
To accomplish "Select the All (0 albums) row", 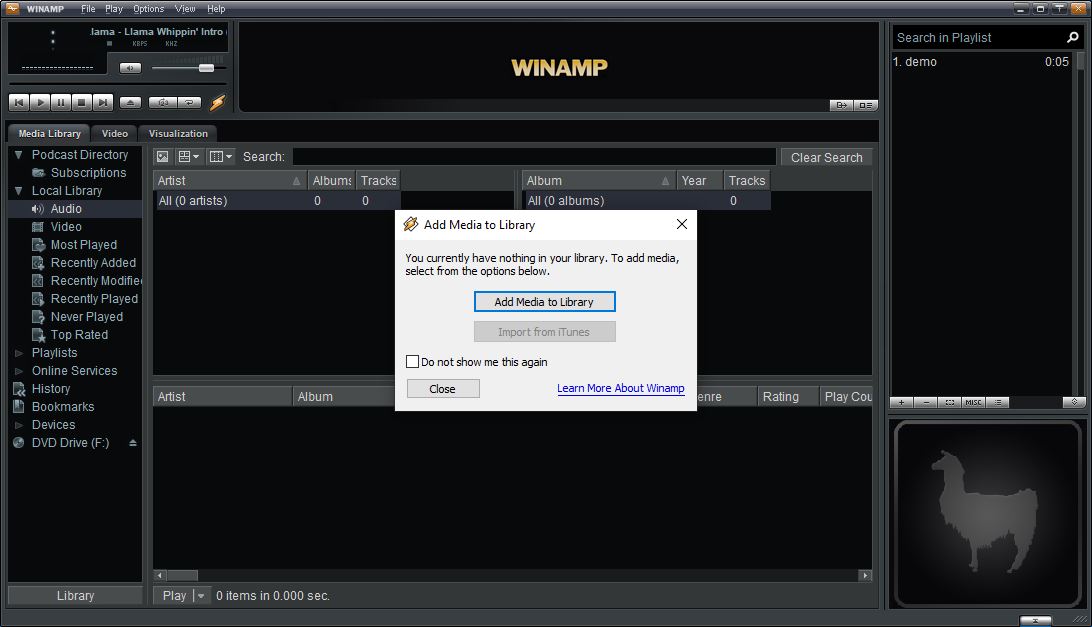I will click(646, 201).
